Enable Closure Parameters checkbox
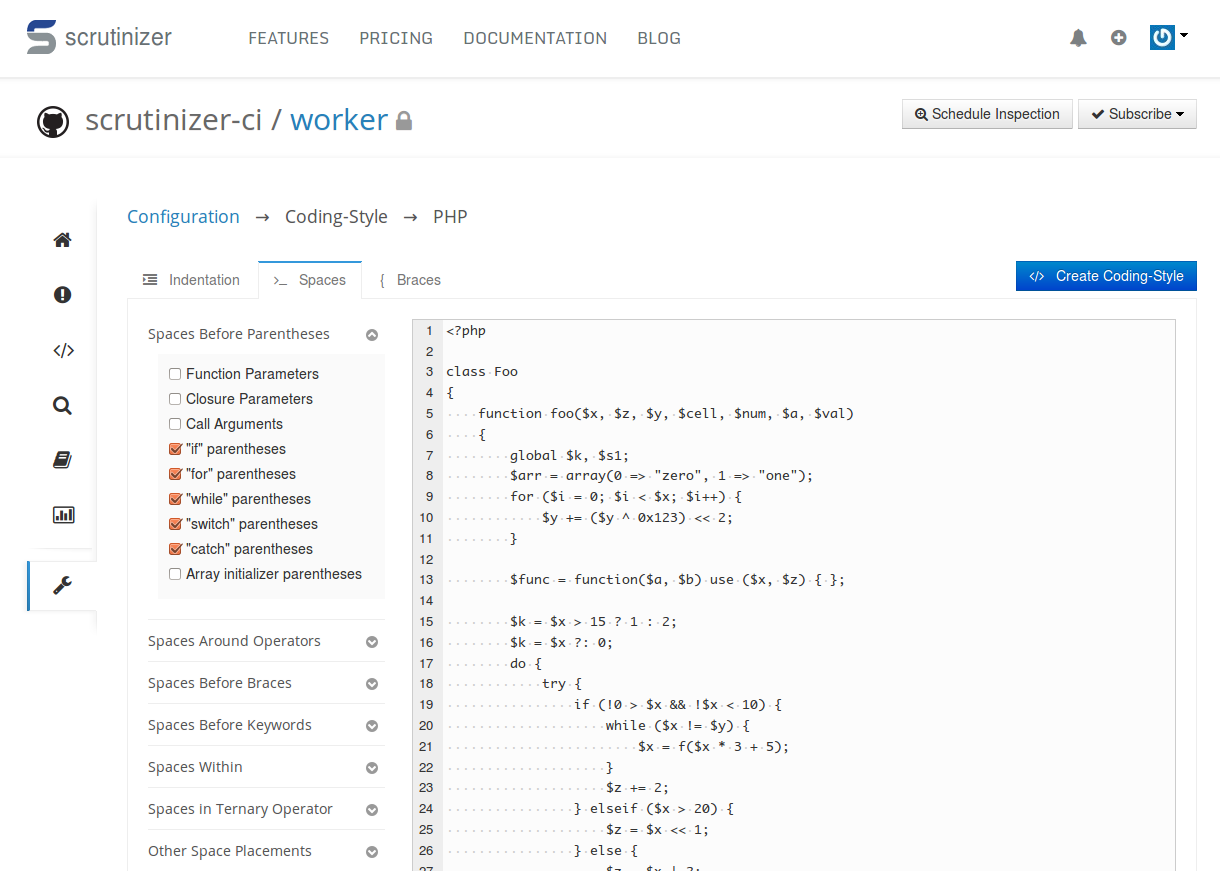 pos(175,399)
